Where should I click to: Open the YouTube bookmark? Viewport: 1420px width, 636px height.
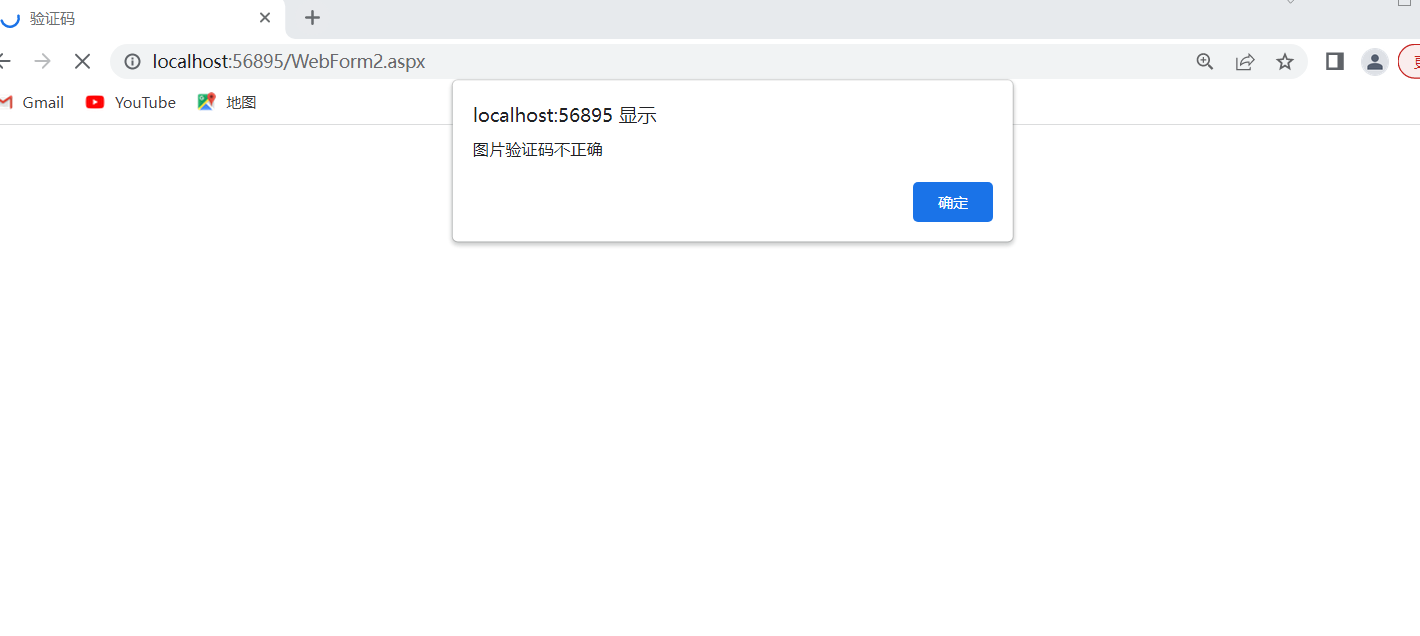pos(131,102)
